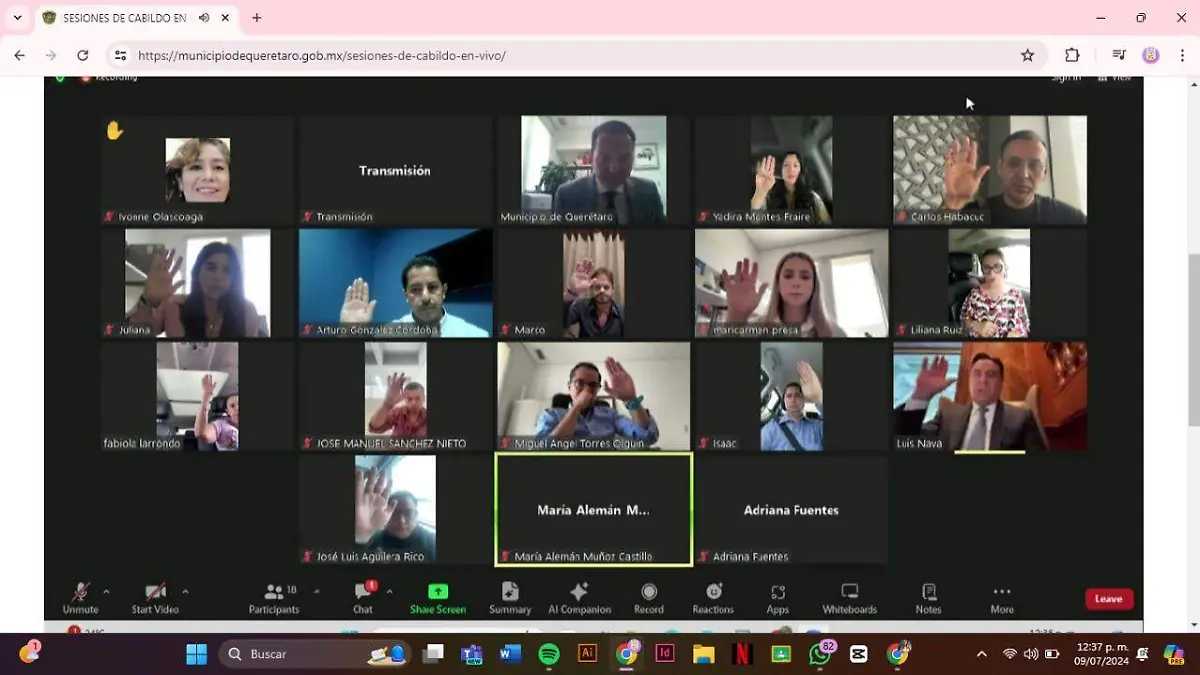The height and width of the screenshot is (675, 1200).
Task: Open the Reactions menu in Zoom toolbar
Action: click(713, 592)
